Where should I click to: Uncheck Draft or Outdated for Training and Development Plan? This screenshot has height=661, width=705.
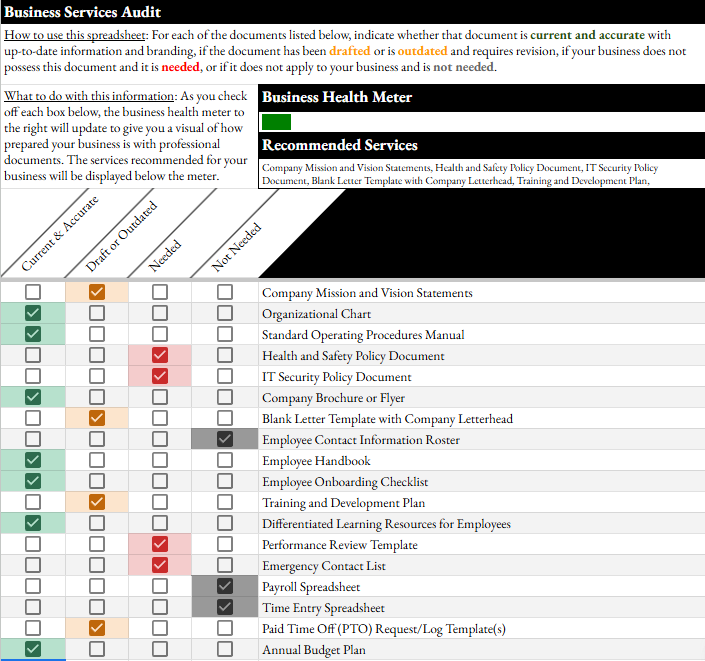coord(97,502)
